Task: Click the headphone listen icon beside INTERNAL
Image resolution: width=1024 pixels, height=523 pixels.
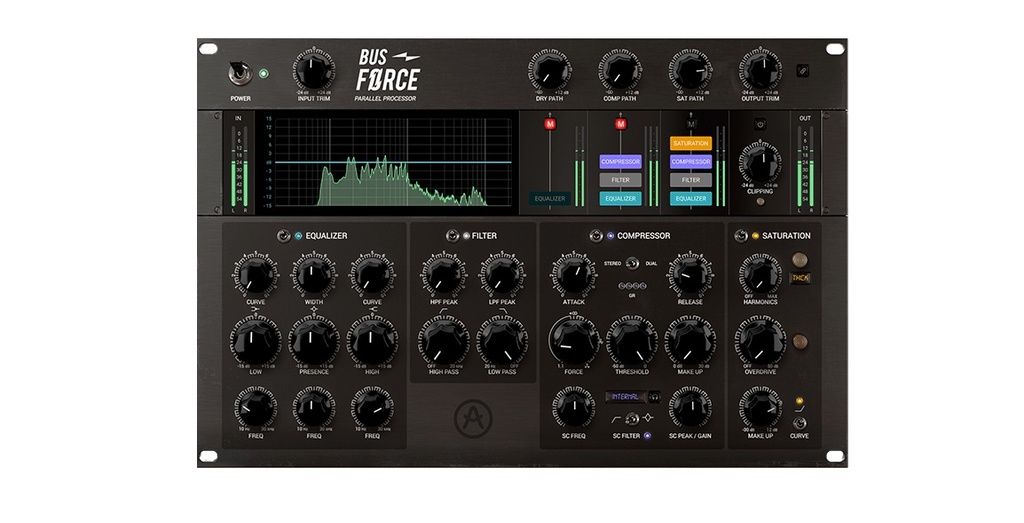Action: [x=653, y=397]
